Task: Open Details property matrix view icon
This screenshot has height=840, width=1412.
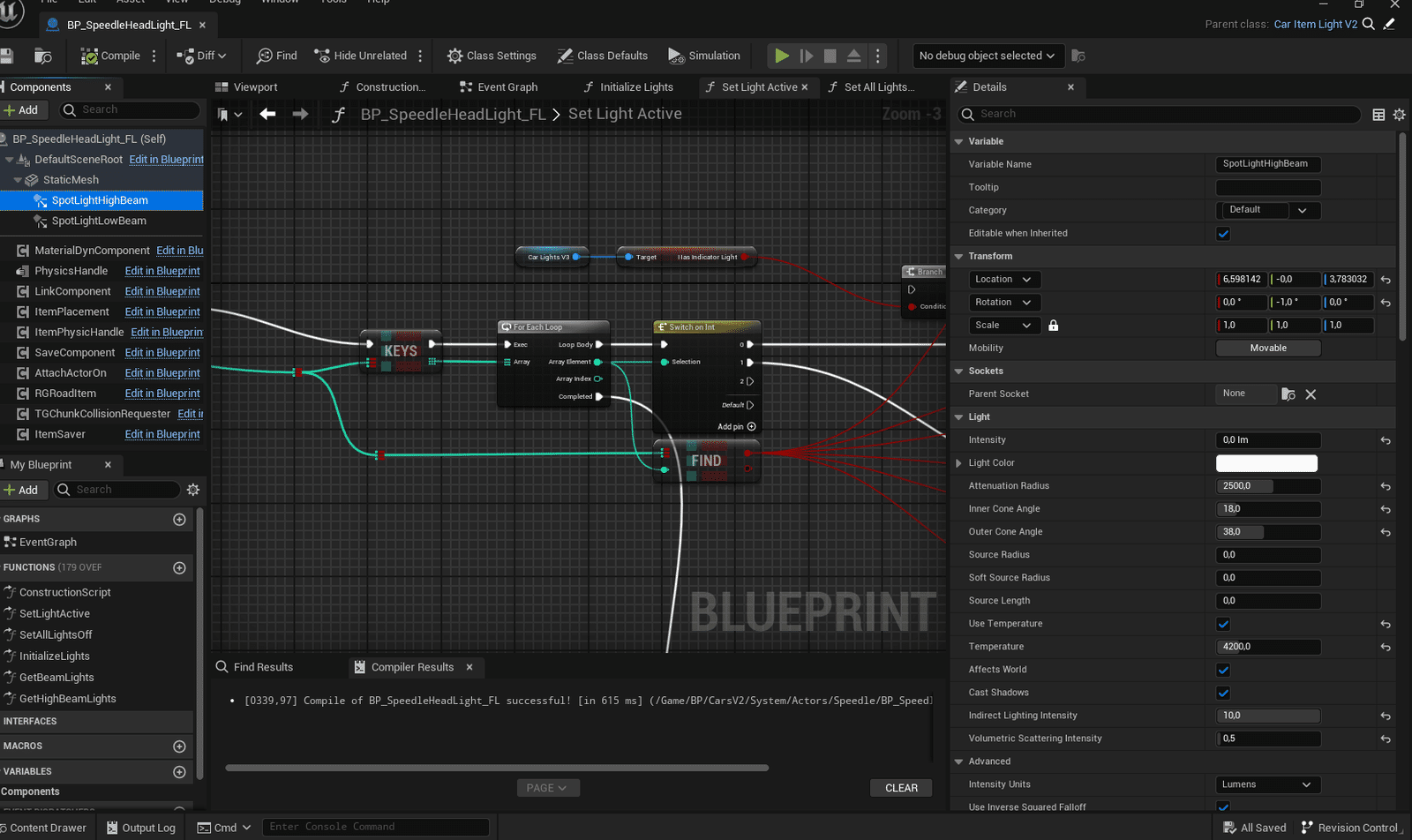Action: [1378, 114]
